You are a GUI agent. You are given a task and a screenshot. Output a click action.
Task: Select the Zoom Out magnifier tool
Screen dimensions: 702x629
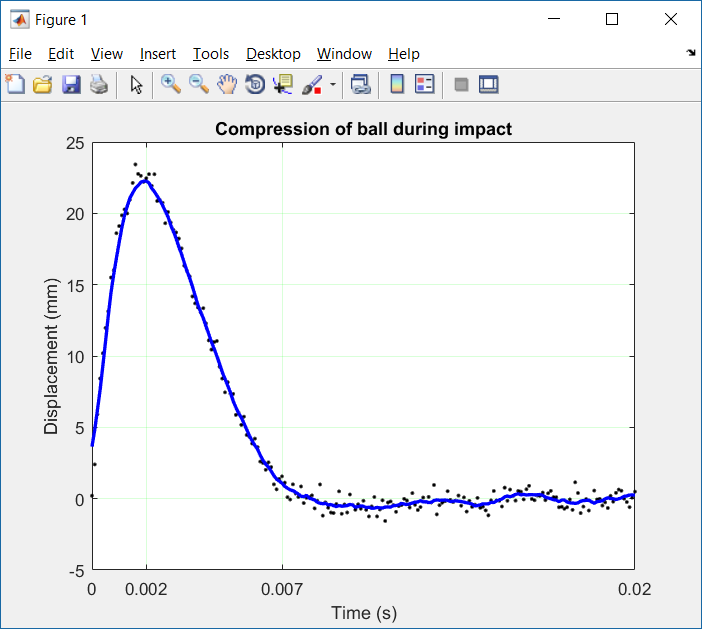pyautogui.click(x=199, y=85)
